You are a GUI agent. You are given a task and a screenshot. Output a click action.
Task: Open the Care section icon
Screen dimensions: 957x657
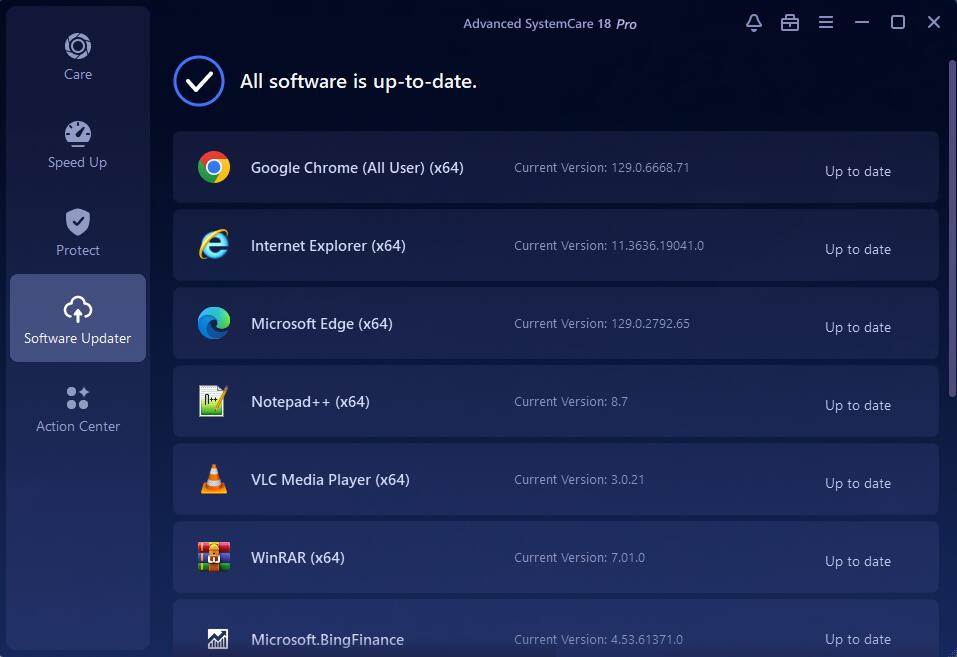click(x=78, y=46)
